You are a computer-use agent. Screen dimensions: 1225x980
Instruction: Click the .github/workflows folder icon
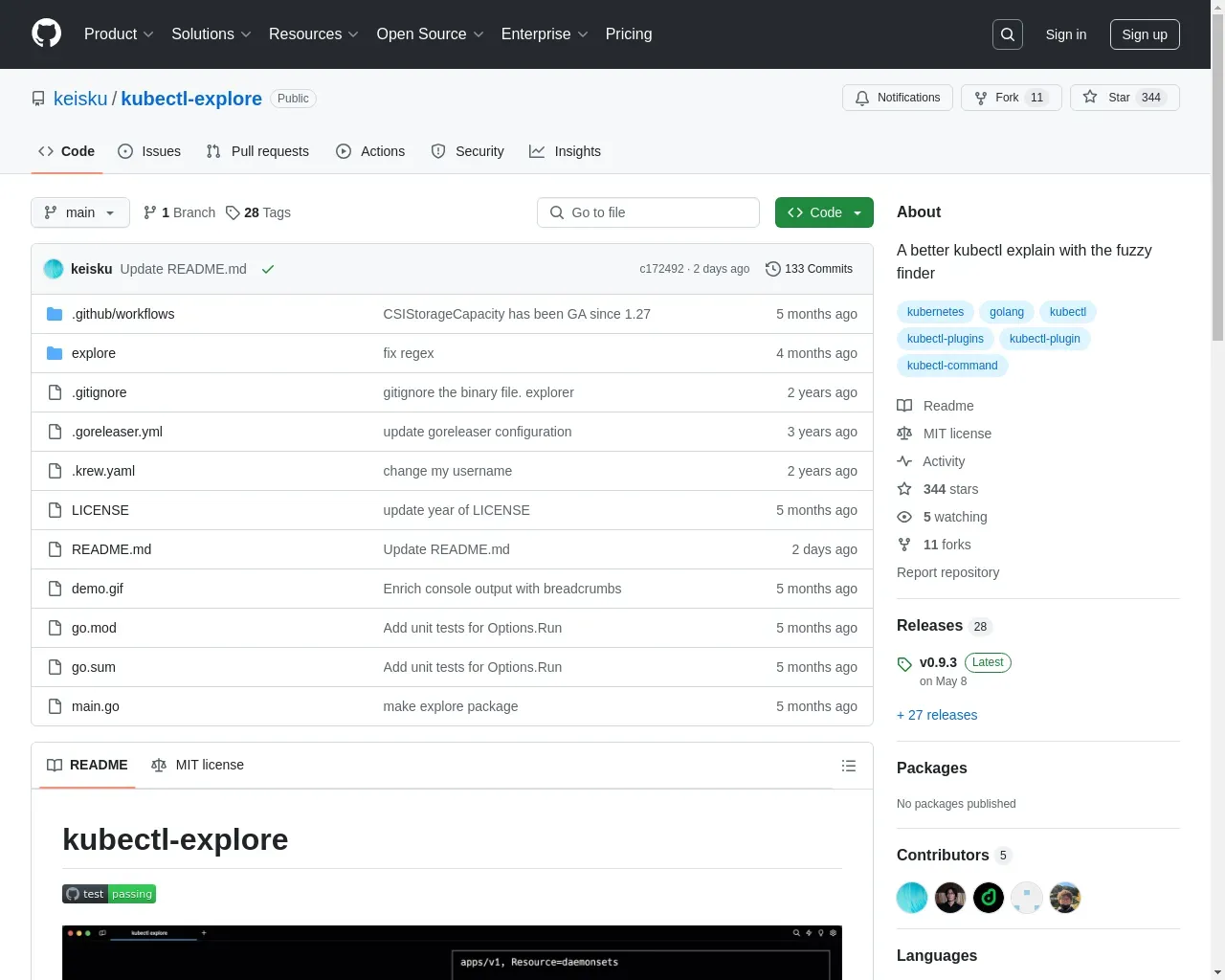tap(55, 314)
